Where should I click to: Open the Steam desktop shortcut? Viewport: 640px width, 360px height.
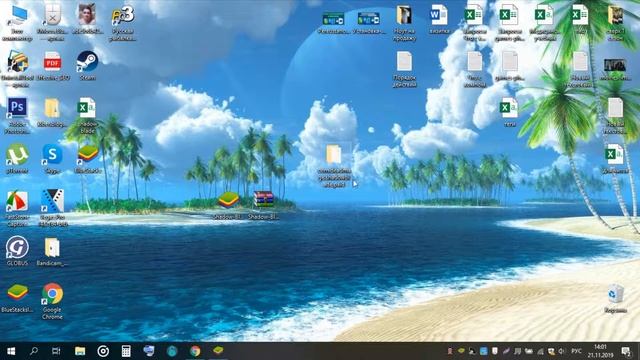pyautogui.click(x=87, y=62)
